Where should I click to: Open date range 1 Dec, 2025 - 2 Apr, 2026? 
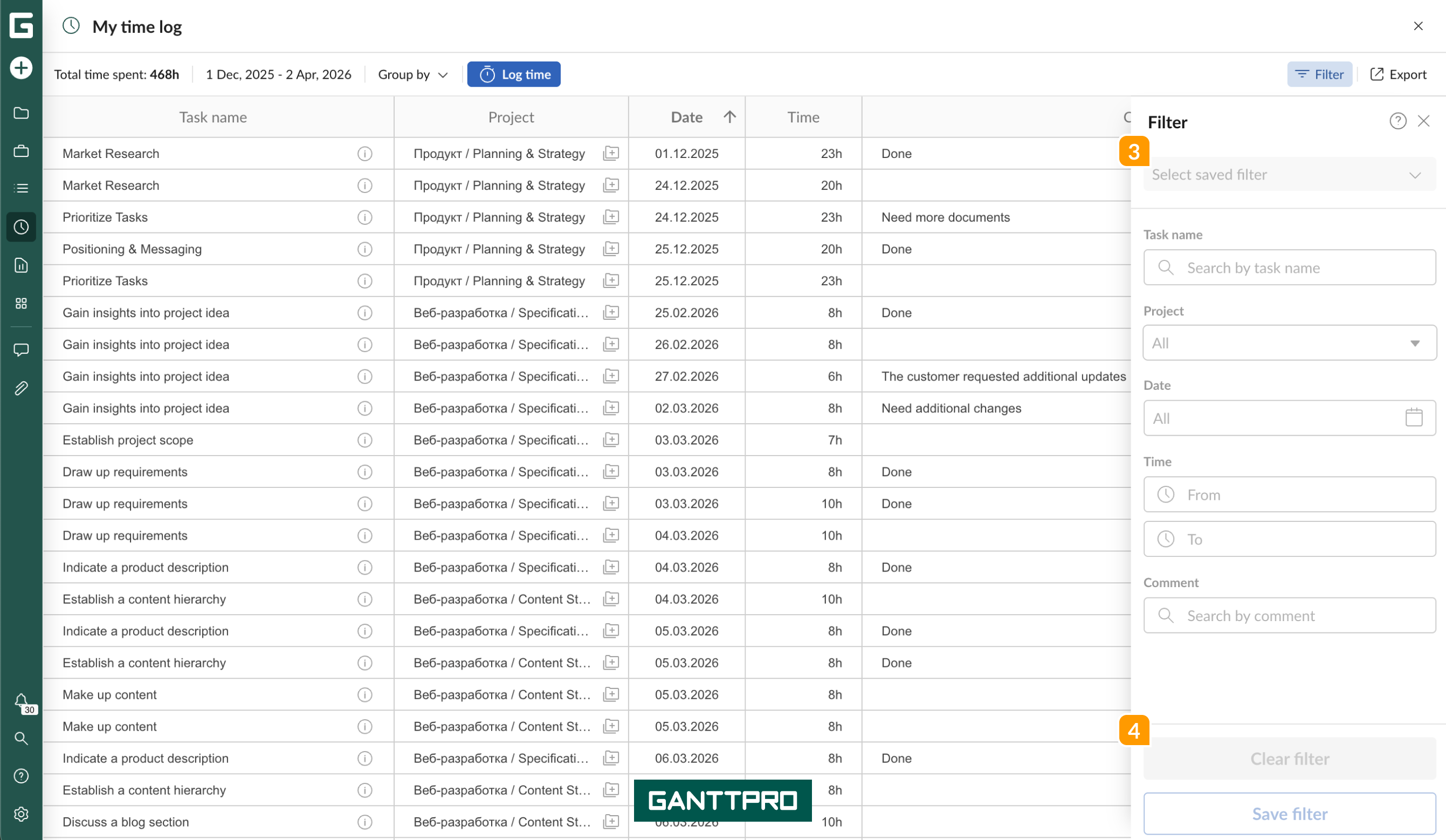point(279,74)
